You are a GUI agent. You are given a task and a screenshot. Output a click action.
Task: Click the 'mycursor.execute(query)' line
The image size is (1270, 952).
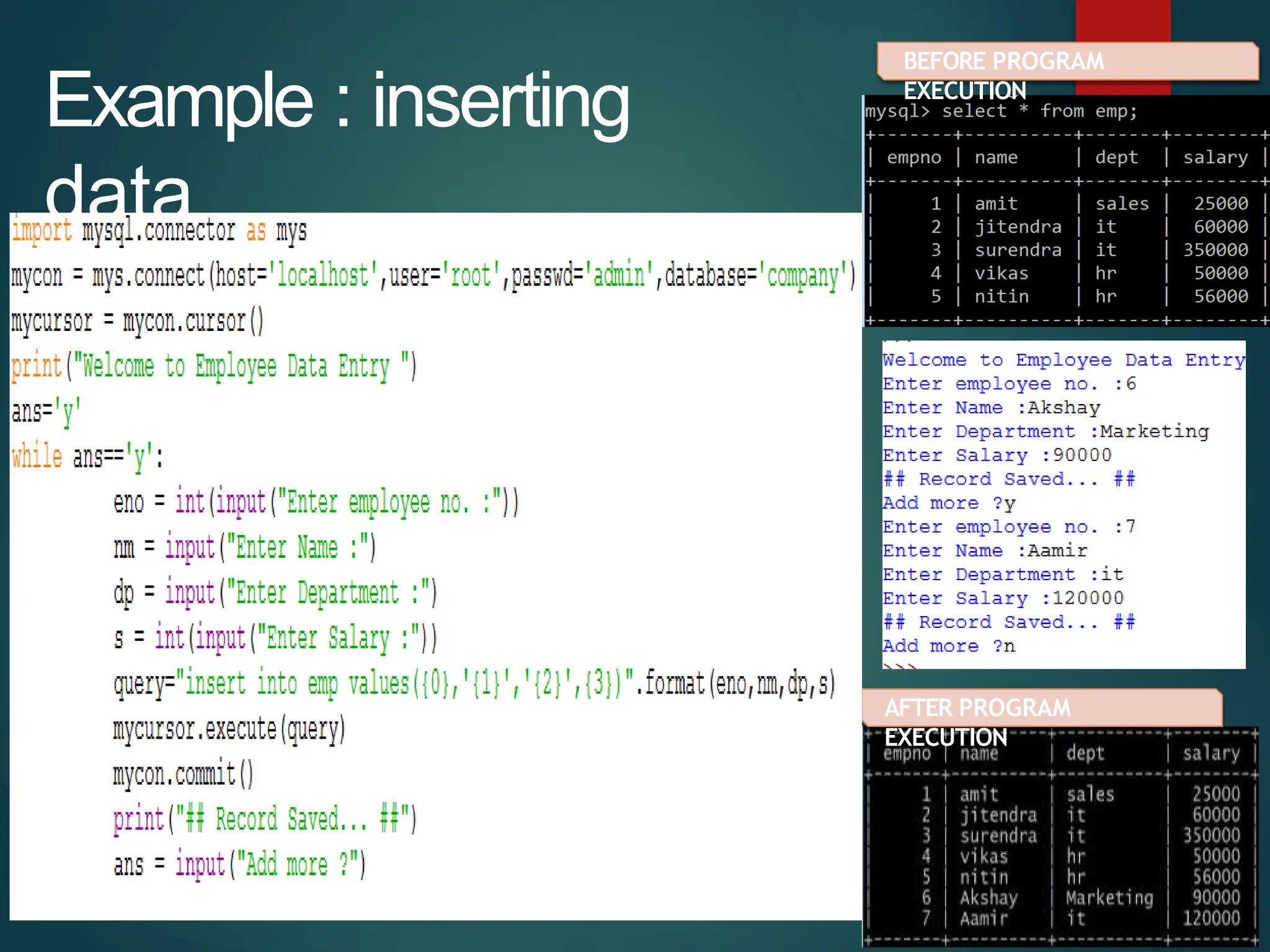point(229,729)
